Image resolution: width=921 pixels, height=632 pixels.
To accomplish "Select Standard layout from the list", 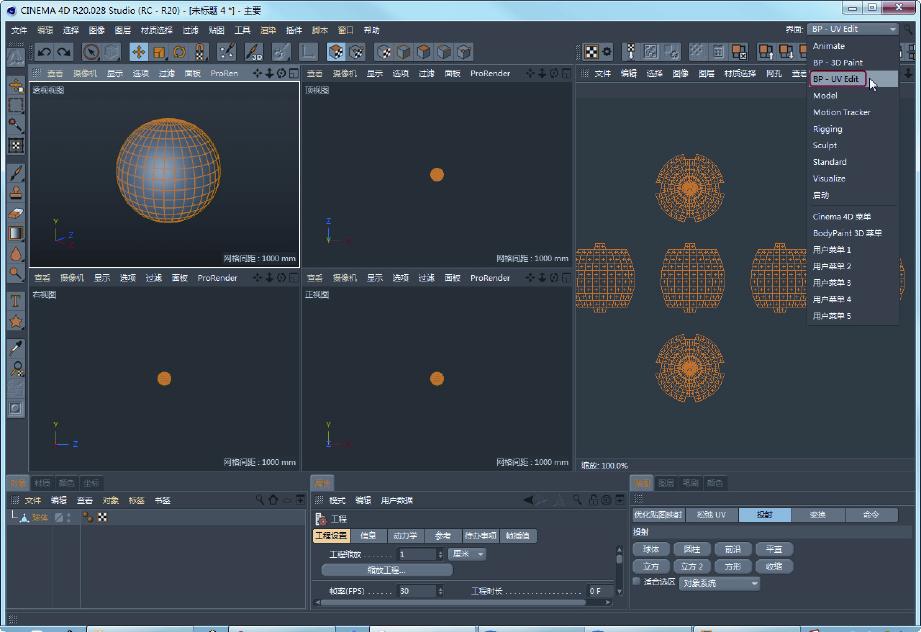I will tap(830, 162).
